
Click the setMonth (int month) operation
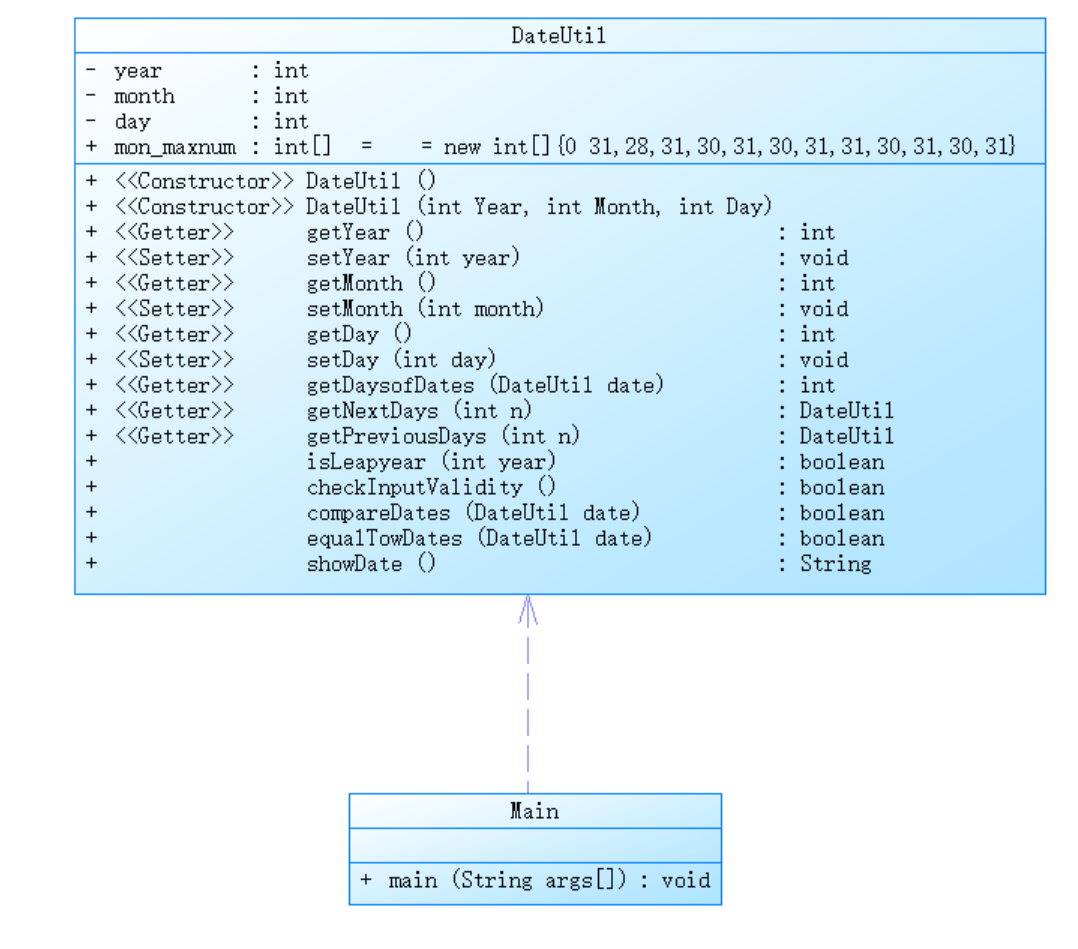pos(467,308)
